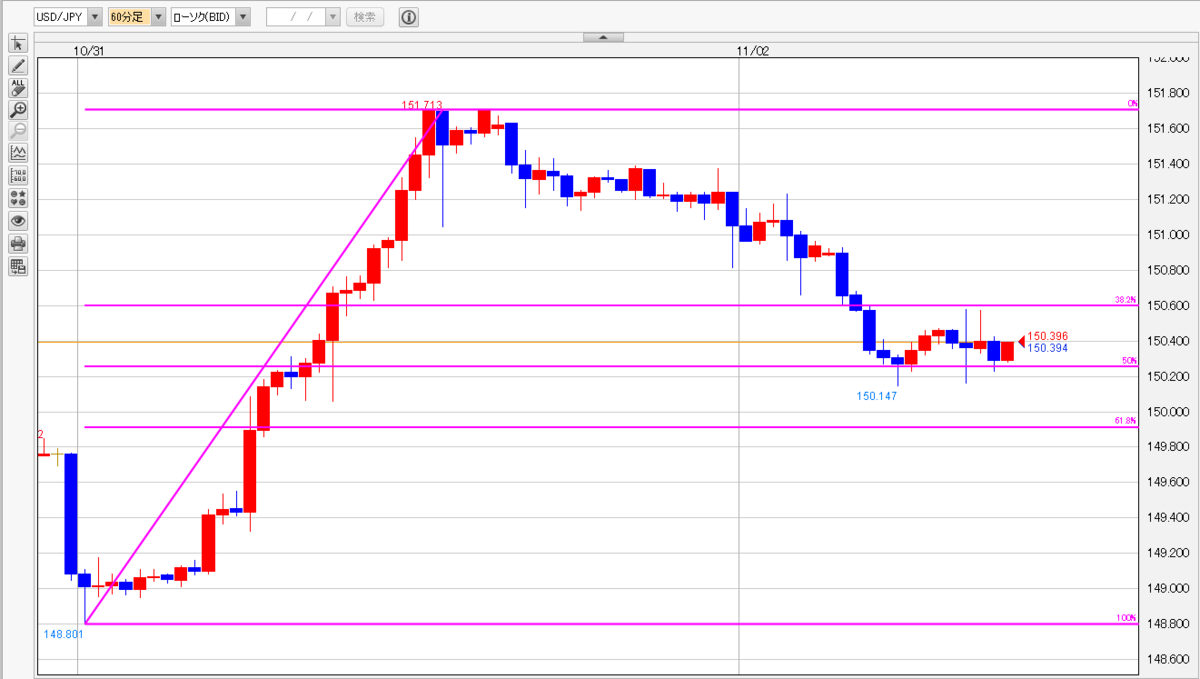Viewport: 1200px width, 679px height.
Task: Click the blue 150.394 price label
Action: [1048, 348]
